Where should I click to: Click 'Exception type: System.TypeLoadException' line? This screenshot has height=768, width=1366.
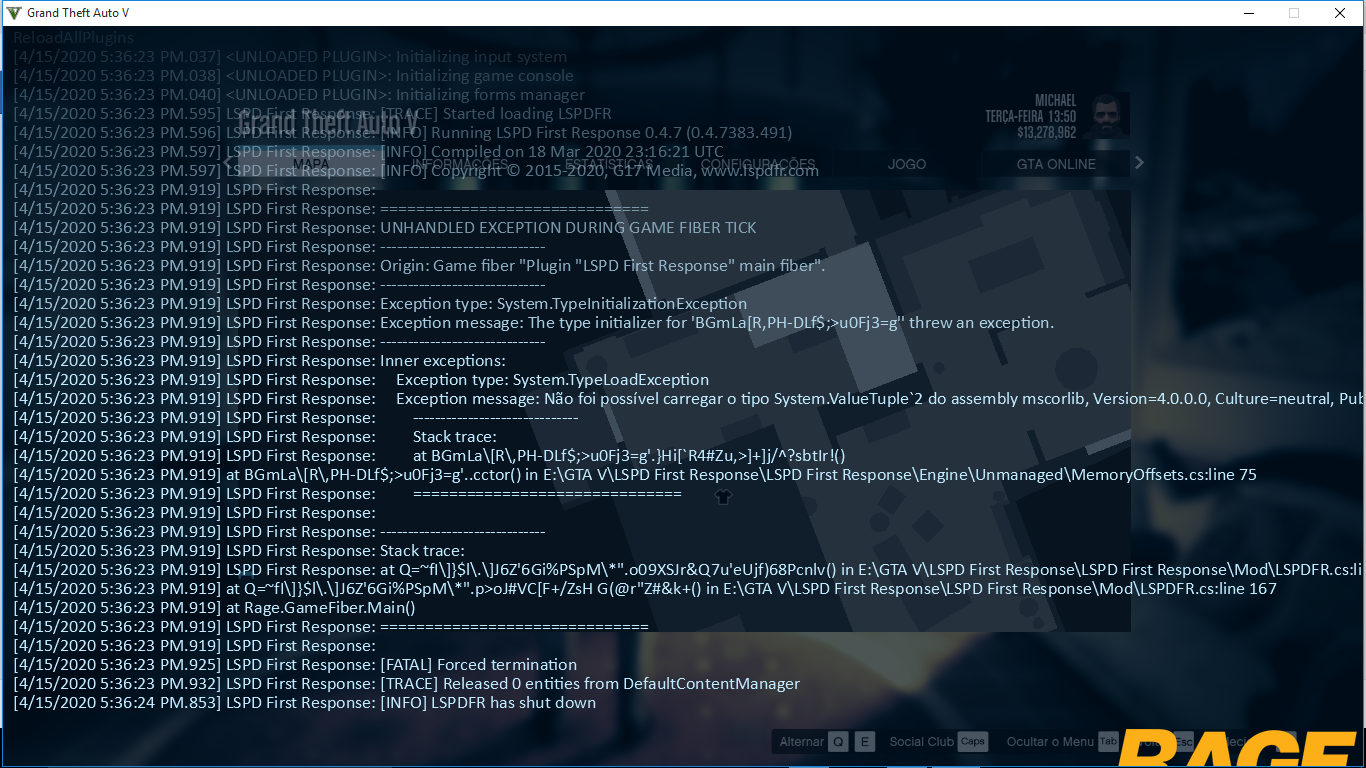click(361, 380)
